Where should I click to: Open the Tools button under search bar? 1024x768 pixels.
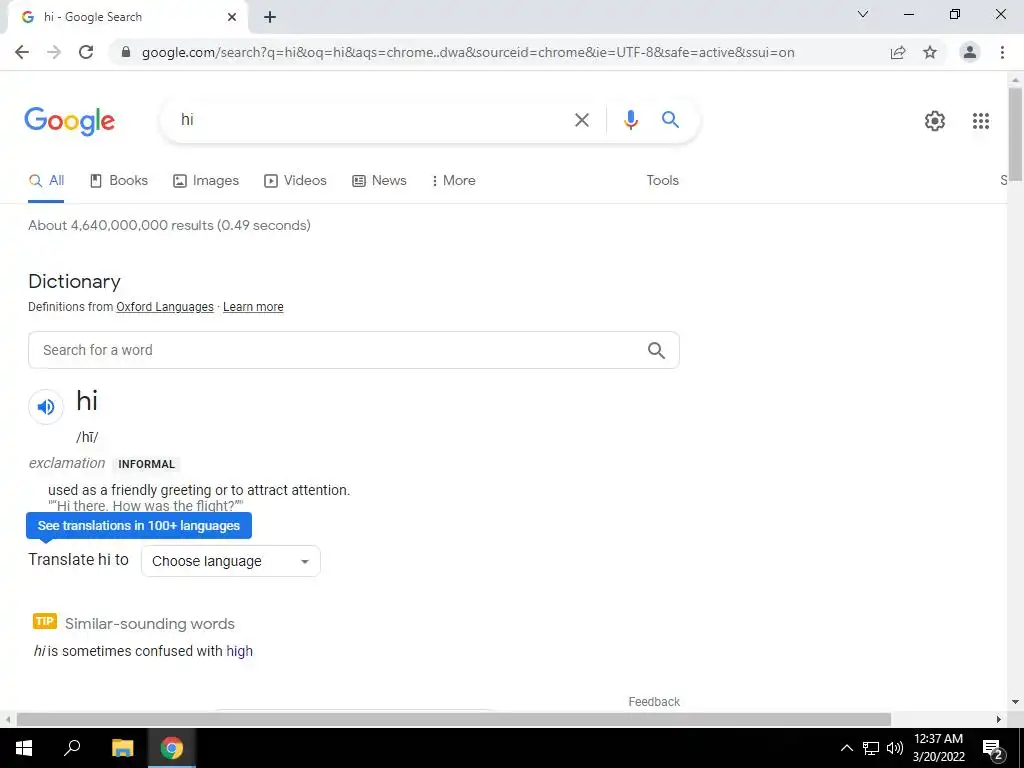pos(662,181)
